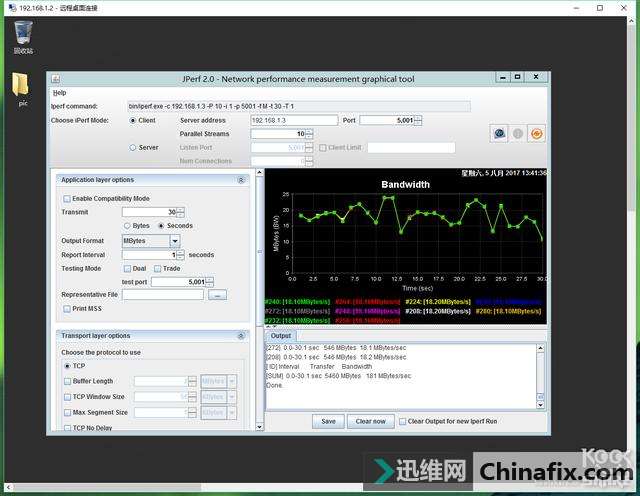The image size is (640, 496).
Task: Click the Restore Defaults orange icon button
Action: coord(536,133)
